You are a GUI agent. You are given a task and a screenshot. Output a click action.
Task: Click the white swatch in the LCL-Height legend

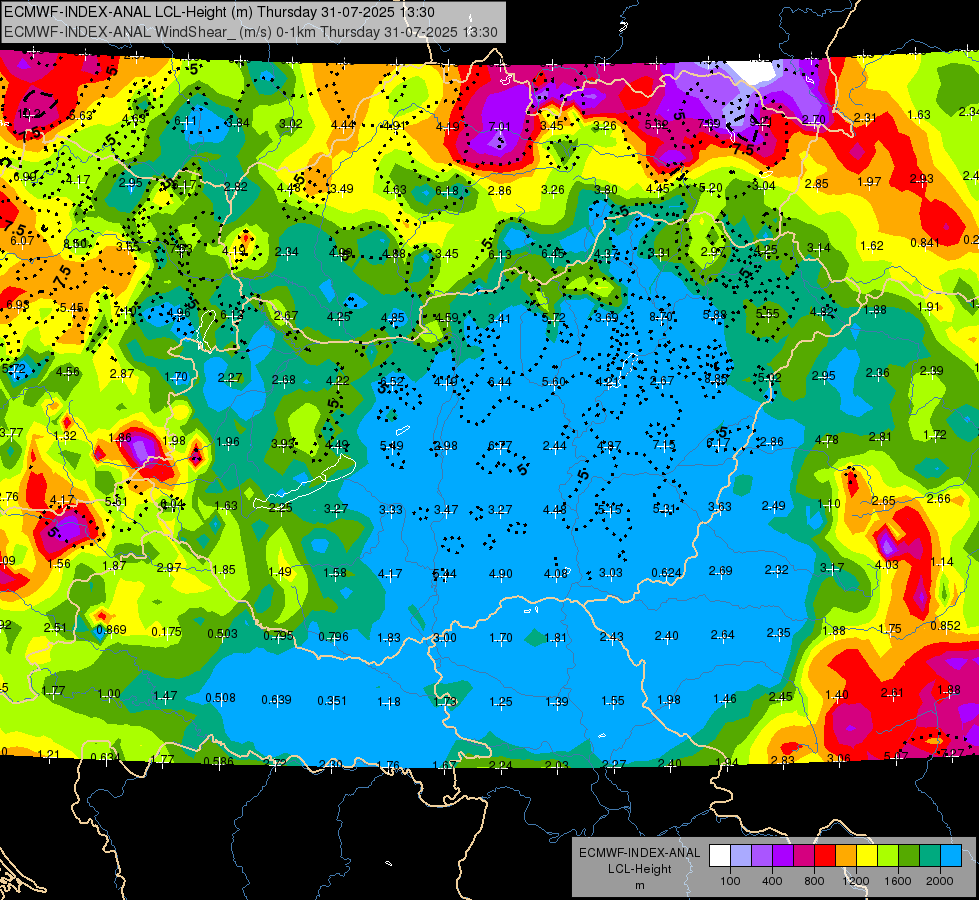(720, 856)
